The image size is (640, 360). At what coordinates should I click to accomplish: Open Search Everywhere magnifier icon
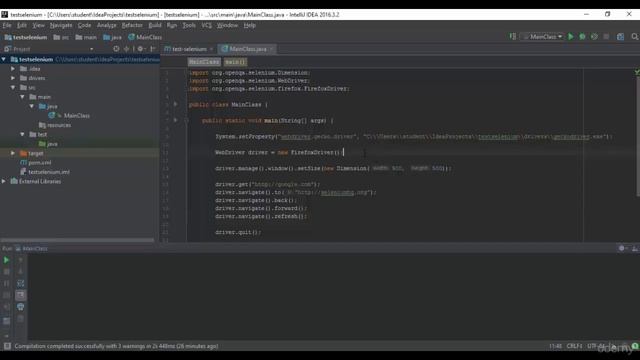[x=635, y=37]
